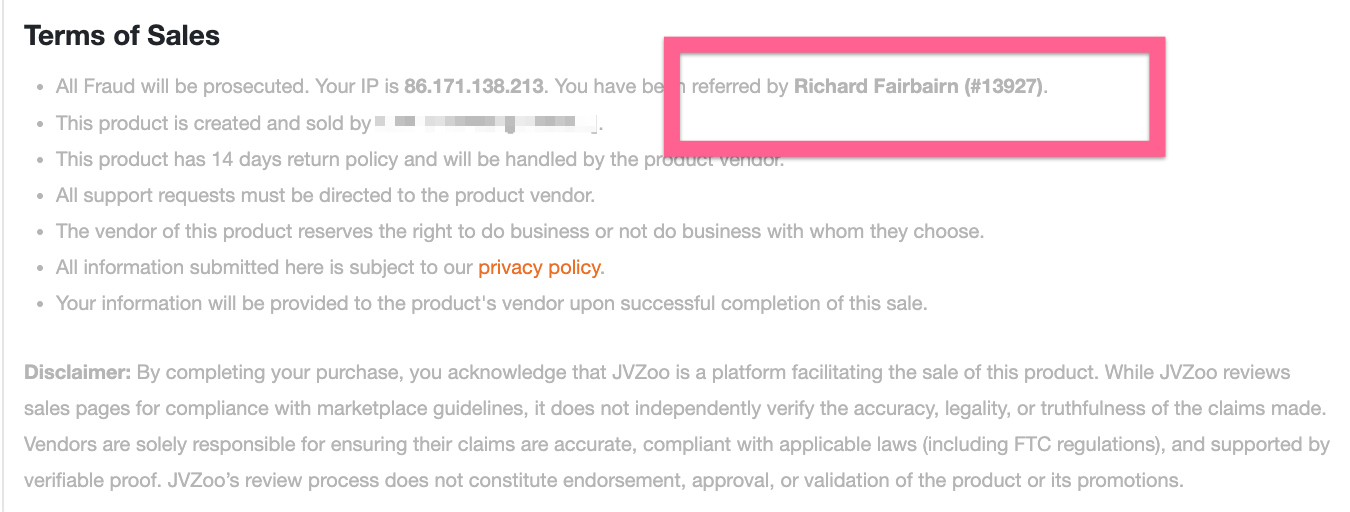Click the "Your information will be provided" line

pyautogui.click(x=491, y=303)
